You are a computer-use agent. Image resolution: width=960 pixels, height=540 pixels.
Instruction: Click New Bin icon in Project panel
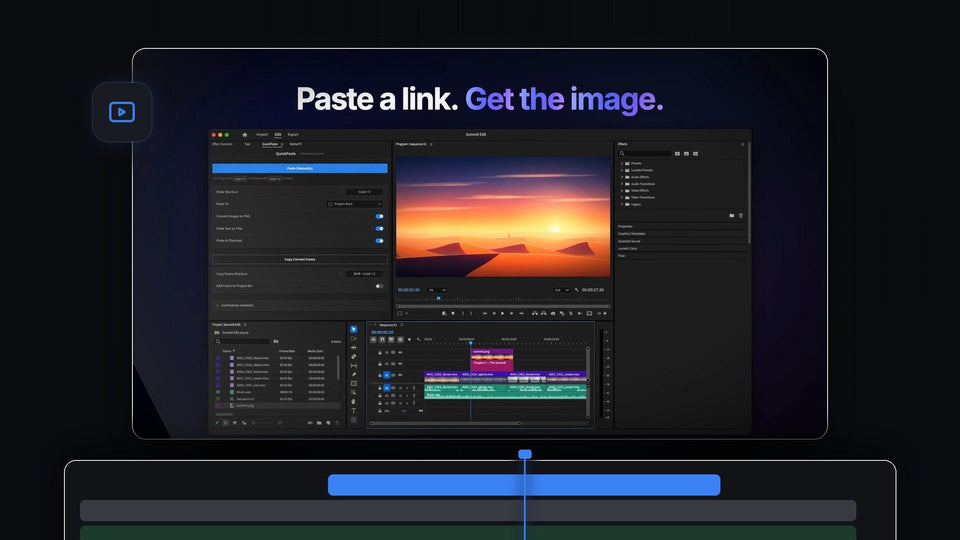[319, 423]
